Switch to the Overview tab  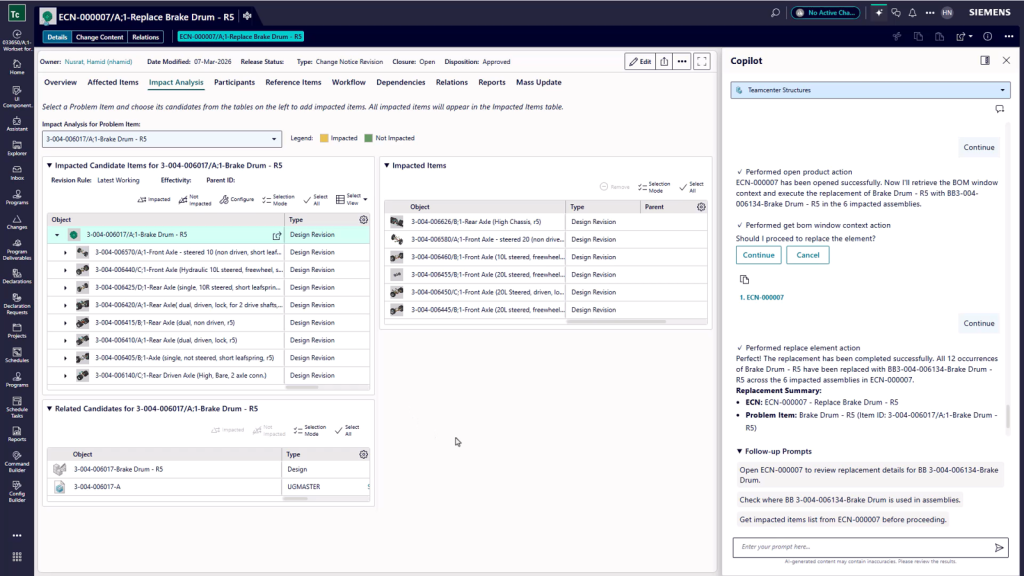[60, 82]
